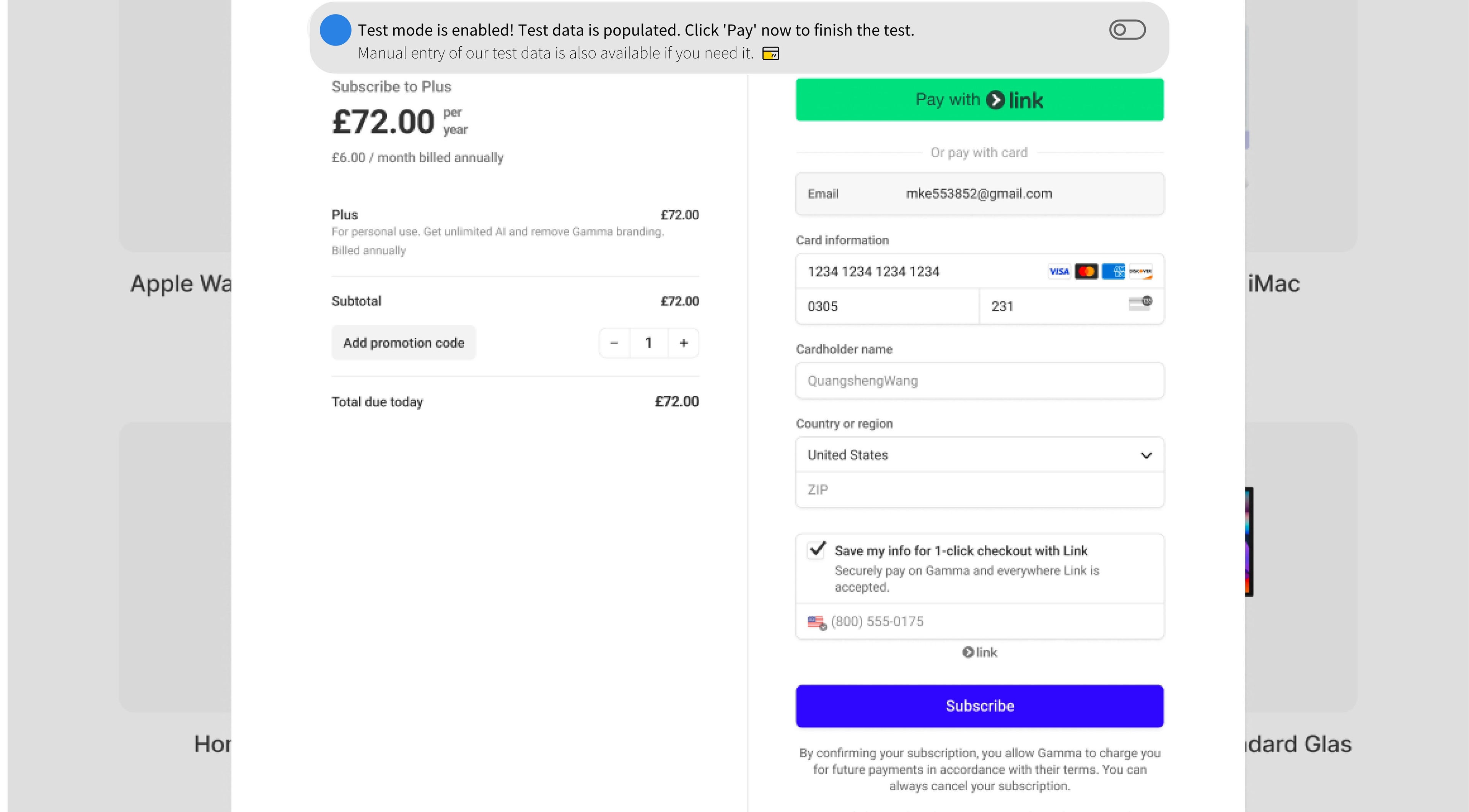This screenshot has width=1469, height=812.
Task: Click the dropdown chevron next to United States
Action: pos(1146,456)
